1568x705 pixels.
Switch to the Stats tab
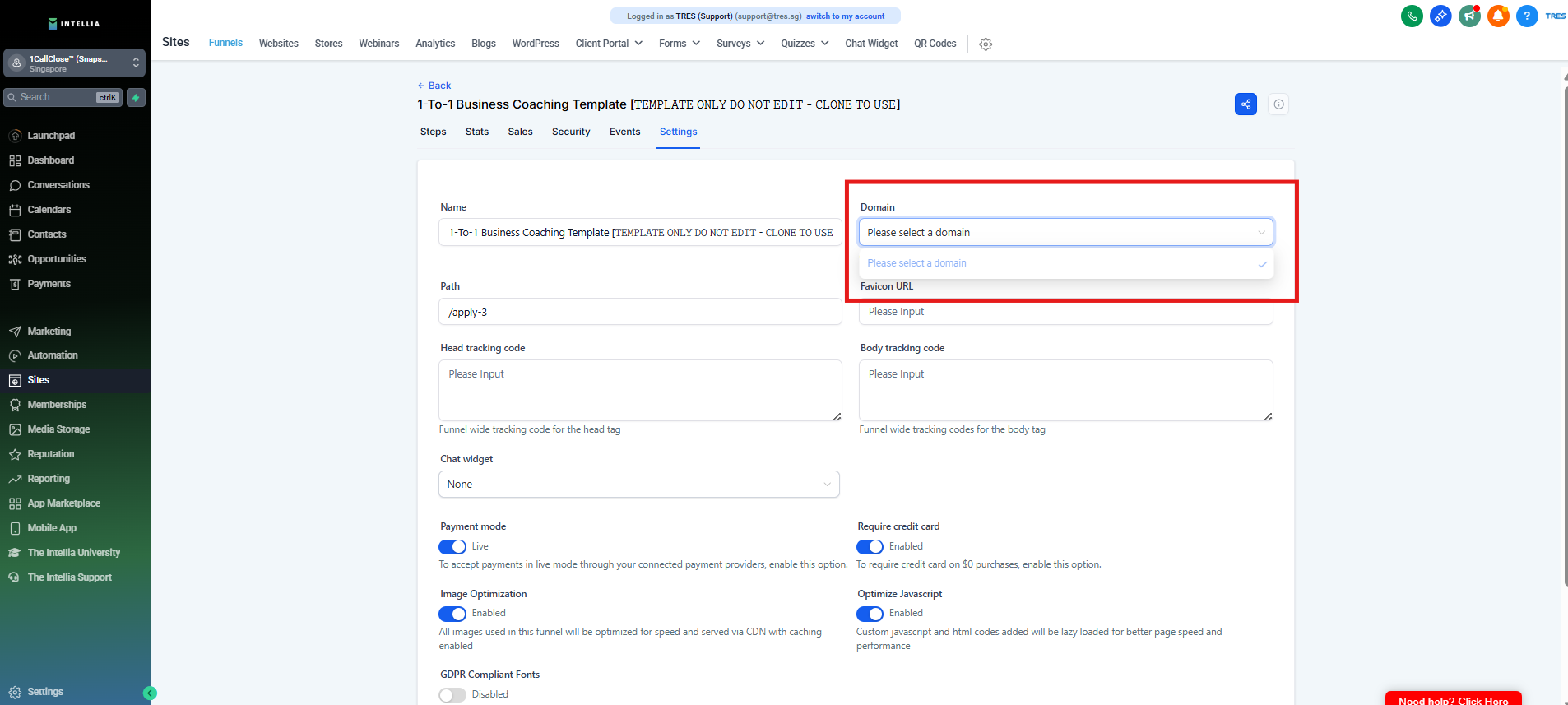pos(477,132)
